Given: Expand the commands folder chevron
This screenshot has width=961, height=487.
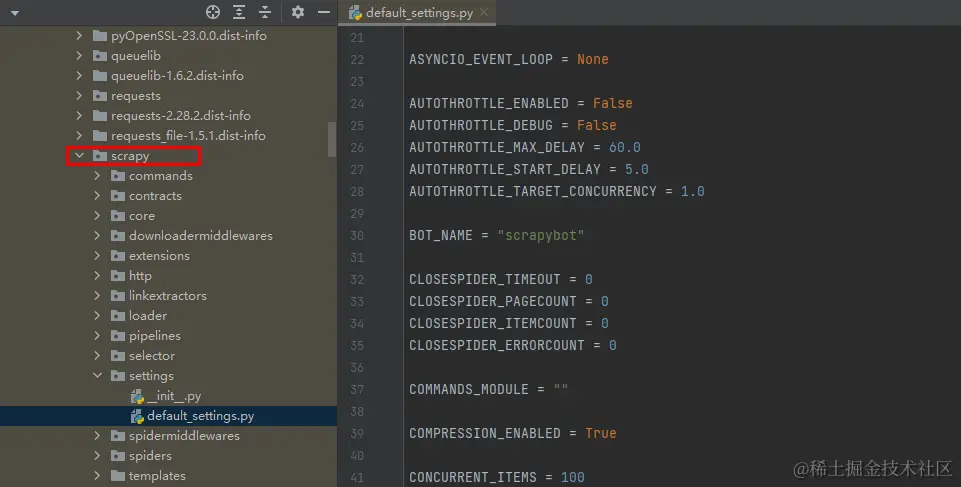Looking at the screenshot, I should pos(97,176).
